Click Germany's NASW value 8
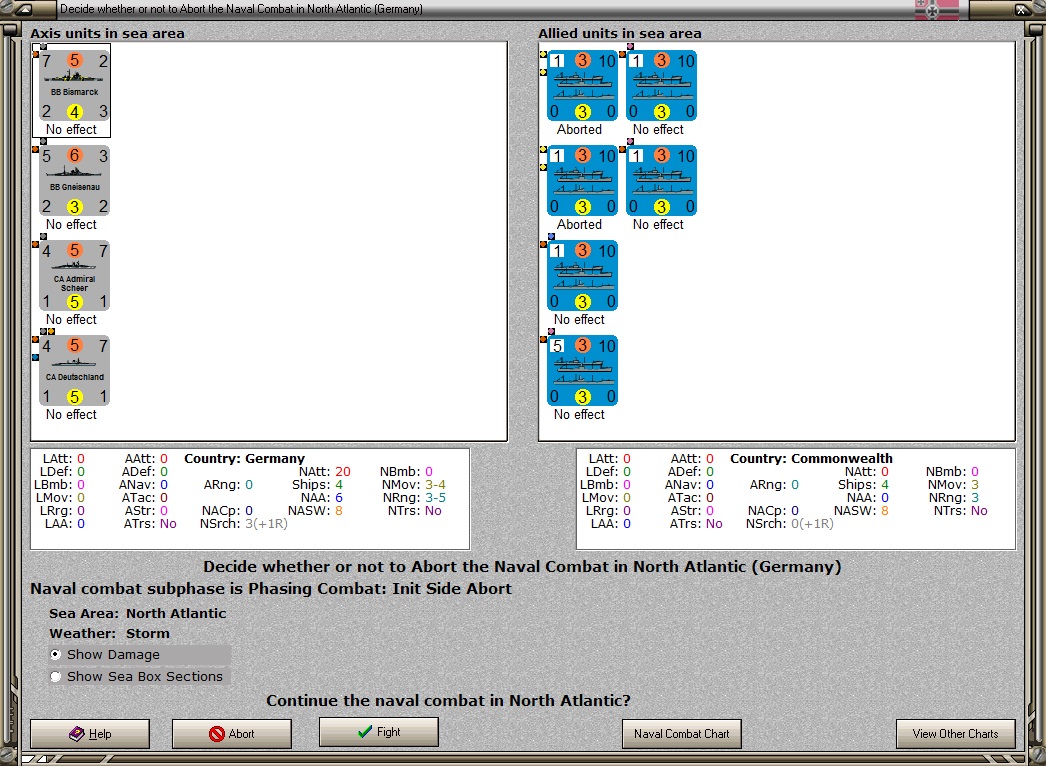1046x766 pixels. [x=339, y=510]
